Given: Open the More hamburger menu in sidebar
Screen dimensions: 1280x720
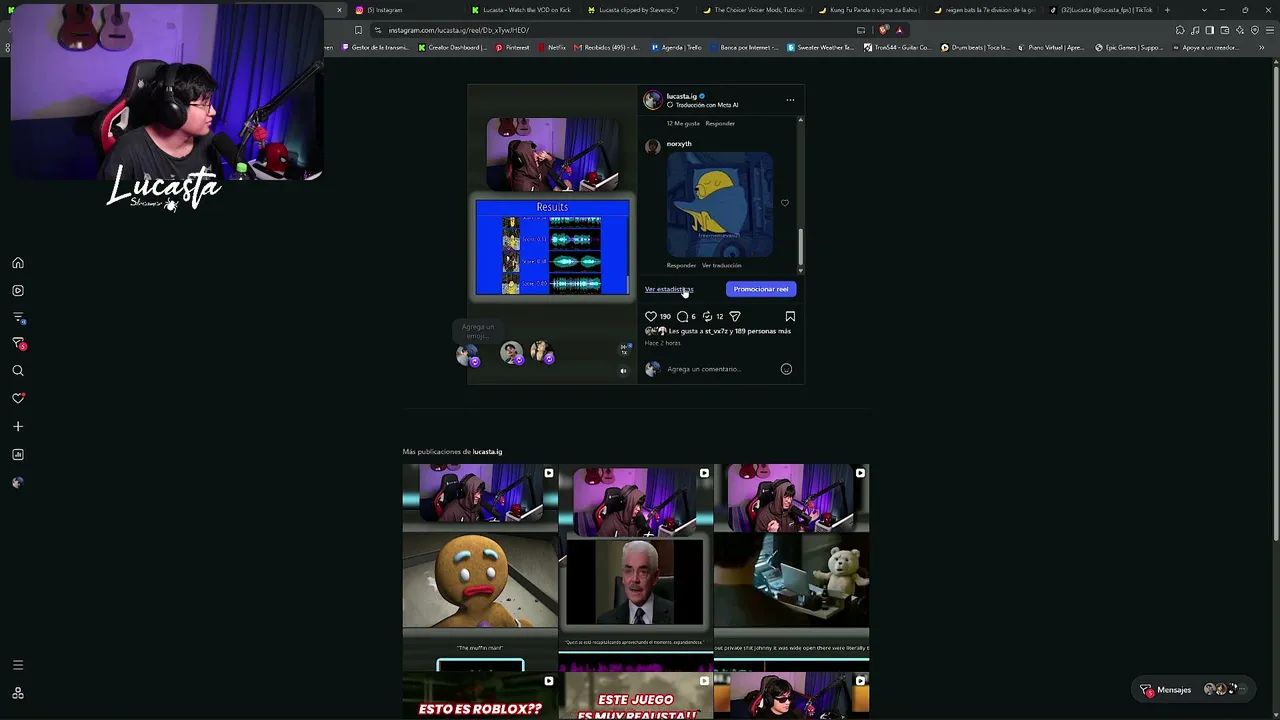Looking at the screenshot, I should pyautogui.click(x=18, y=665).
